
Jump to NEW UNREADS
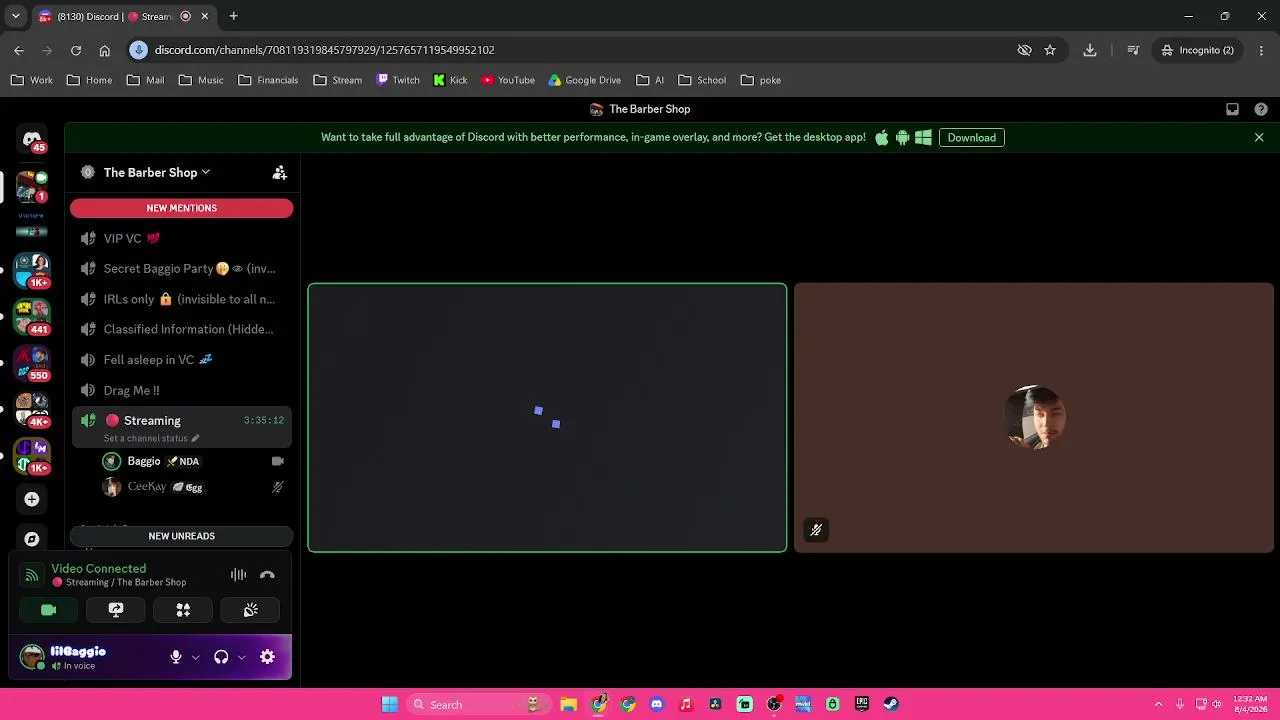point(181,536)
